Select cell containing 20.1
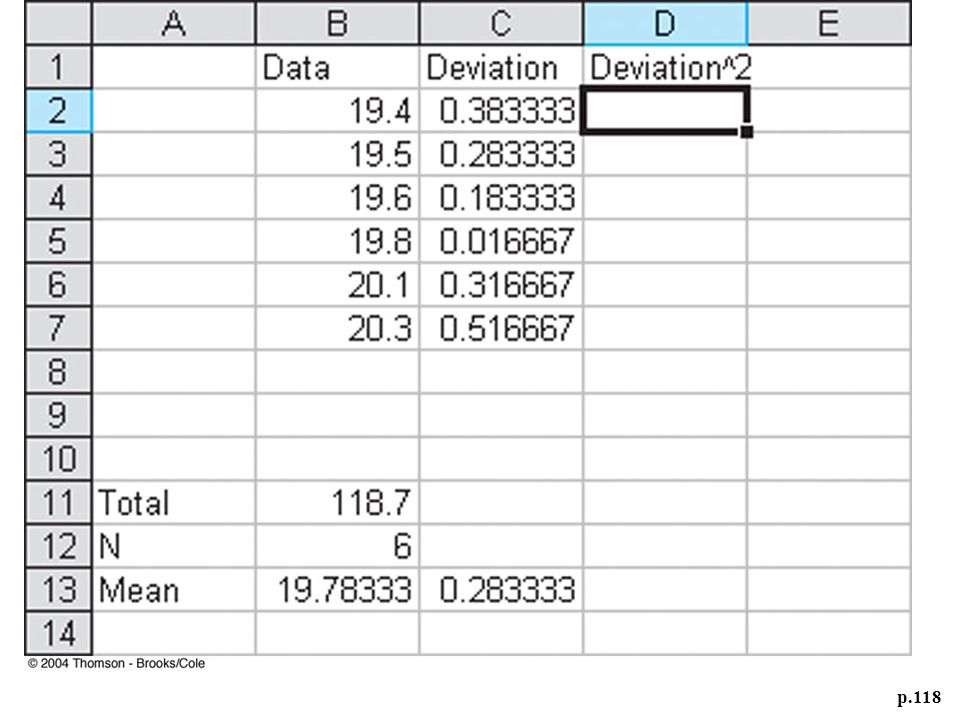 coord(337,285)
